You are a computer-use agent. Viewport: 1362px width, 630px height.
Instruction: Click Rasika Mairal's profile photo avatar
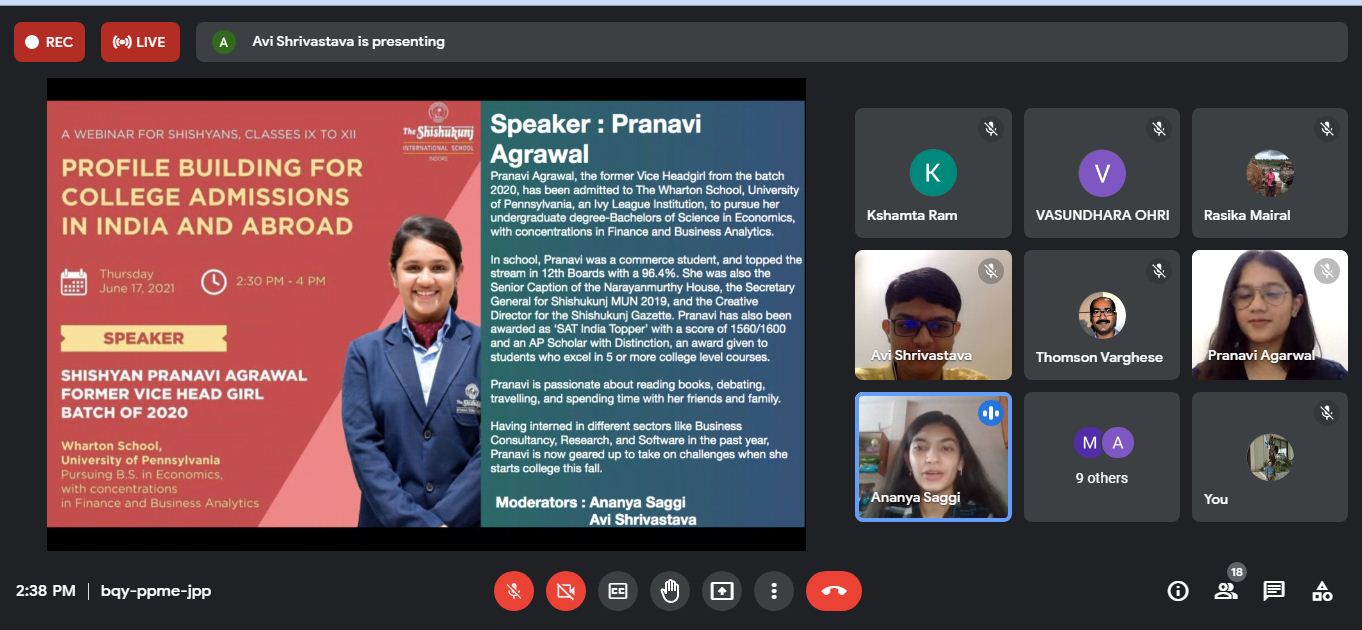coord(1270,173)
